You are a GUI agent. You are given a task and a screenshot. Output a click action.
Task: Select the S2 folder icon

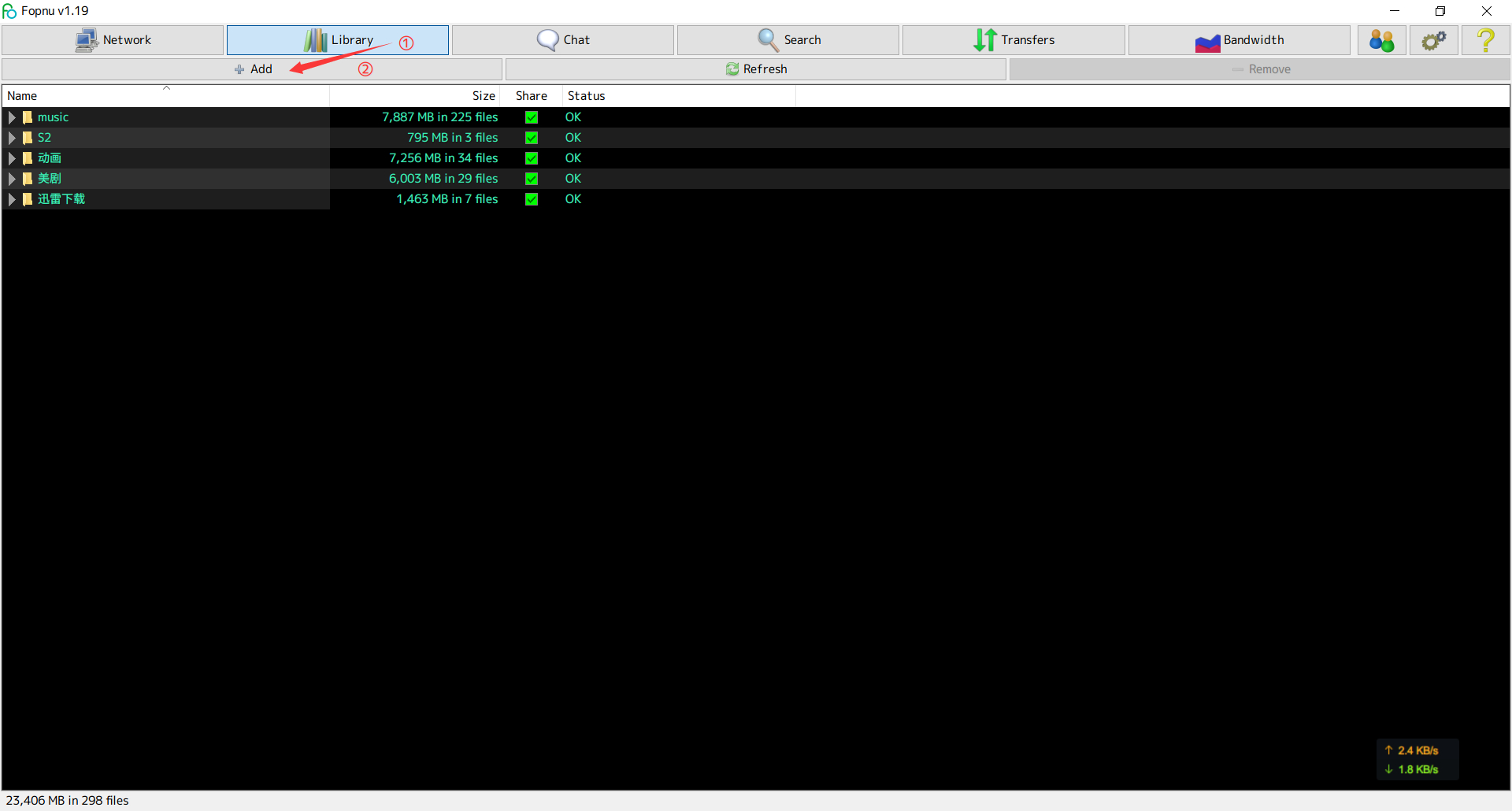point(28,138)
